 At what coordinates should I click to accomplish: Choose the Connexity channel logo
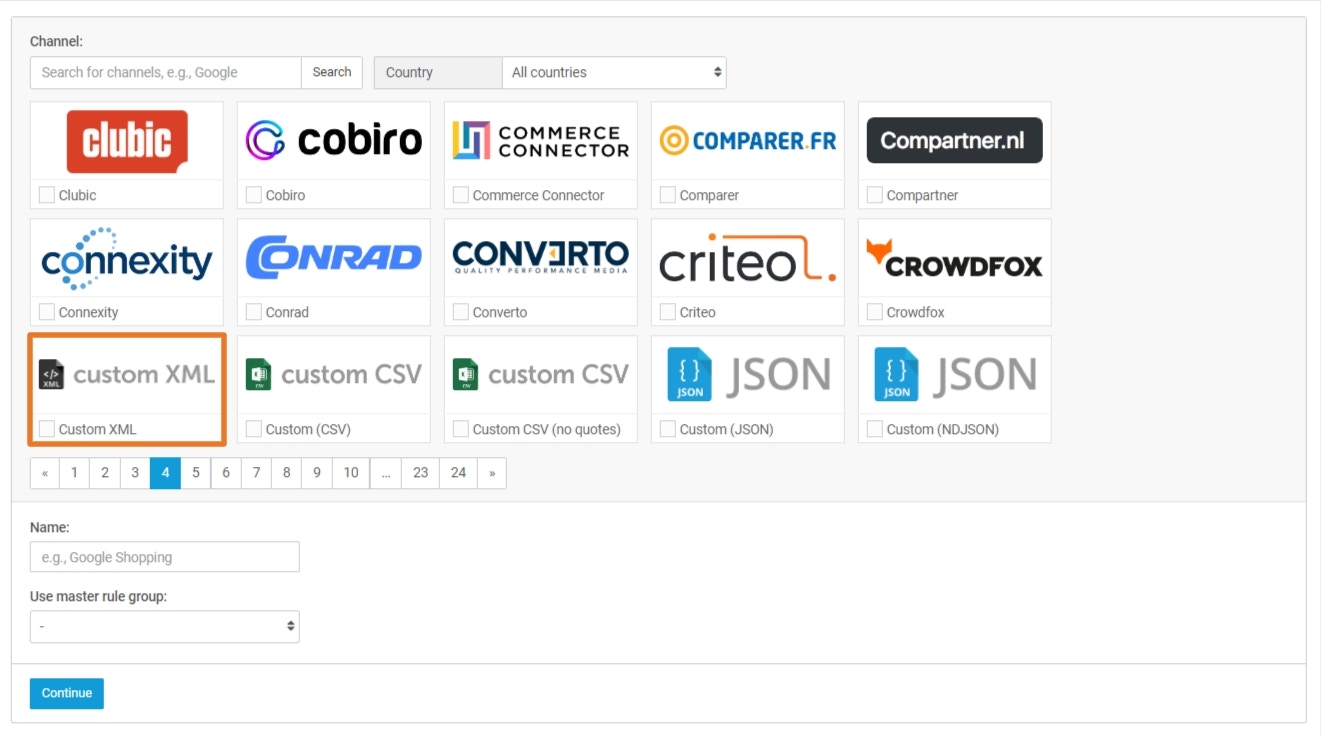point(127,258)
